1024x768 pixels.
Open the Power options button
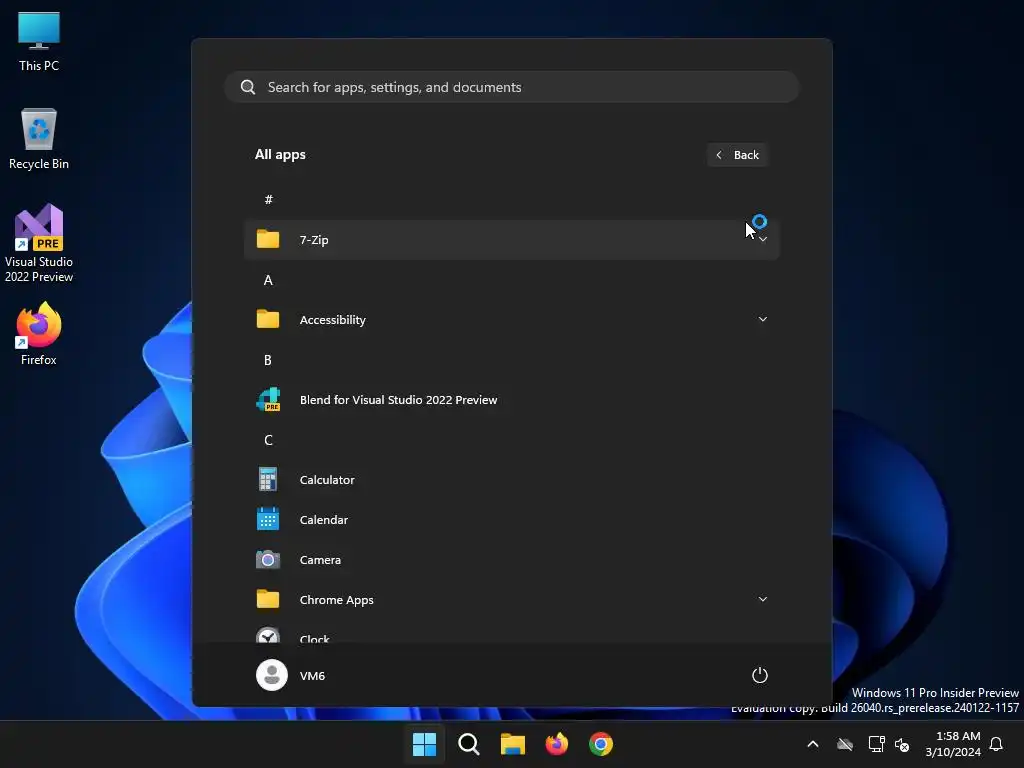point(760,675)
